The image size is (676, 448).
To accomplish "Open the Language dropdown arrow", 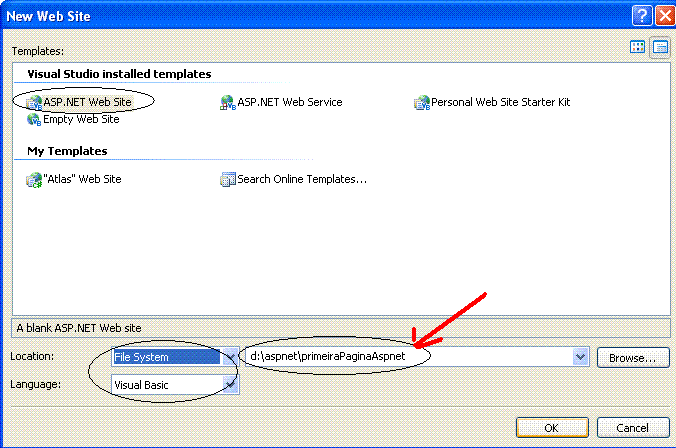I will (x=230, y=384).
